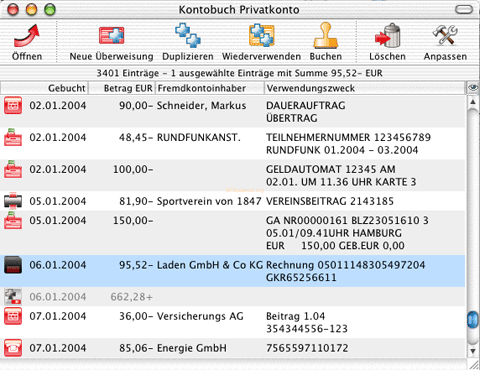
Task: Sort by Fremdkontoinhaber column header
Action: tap(210, 88)
